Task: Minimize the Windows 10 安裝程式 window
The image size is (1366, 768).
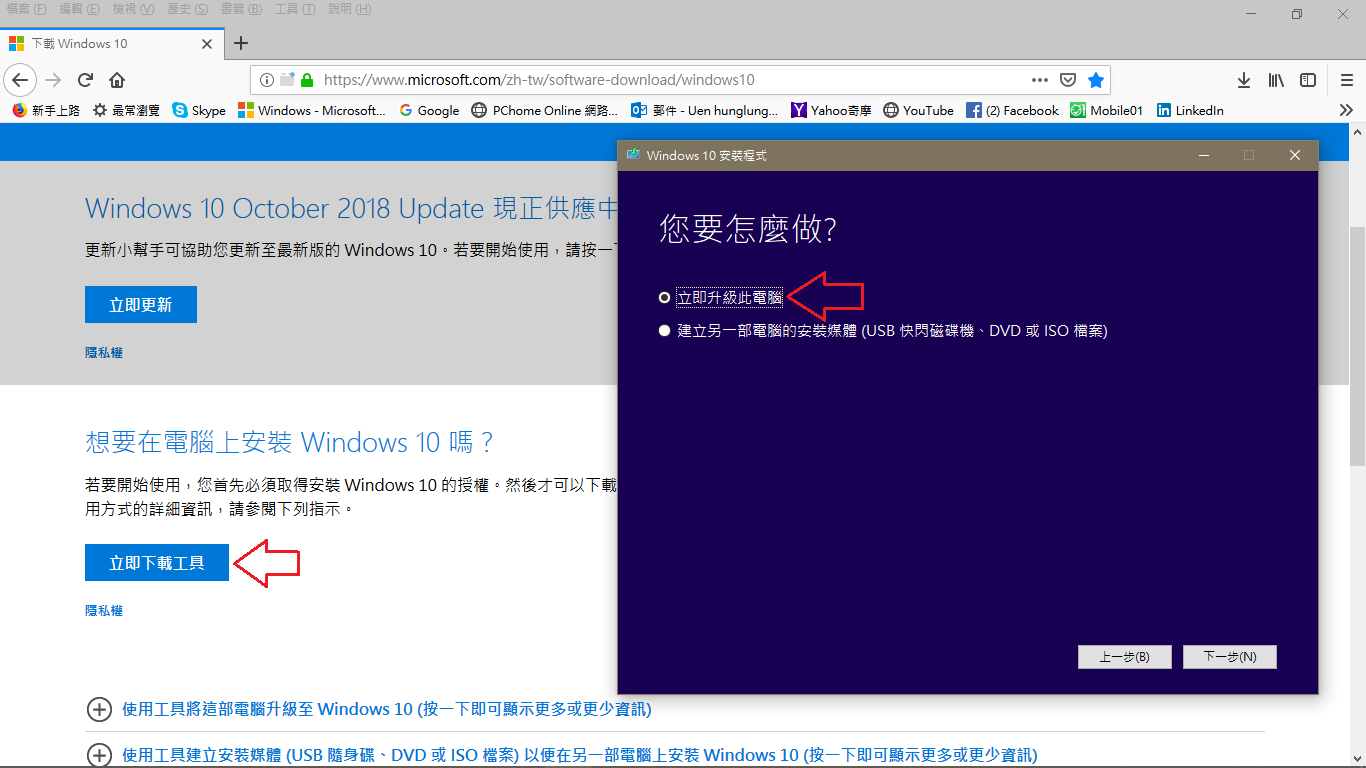Action: point(1203,155)
